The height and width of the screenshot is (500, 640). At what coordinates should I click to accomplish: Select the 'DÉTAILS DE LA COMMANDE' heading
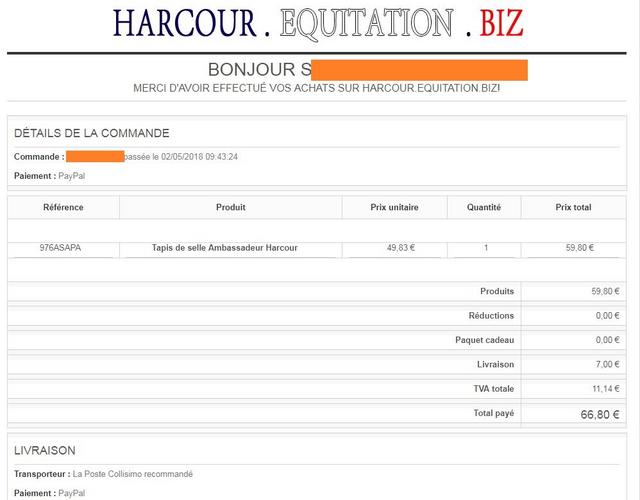tap(91, 133)
